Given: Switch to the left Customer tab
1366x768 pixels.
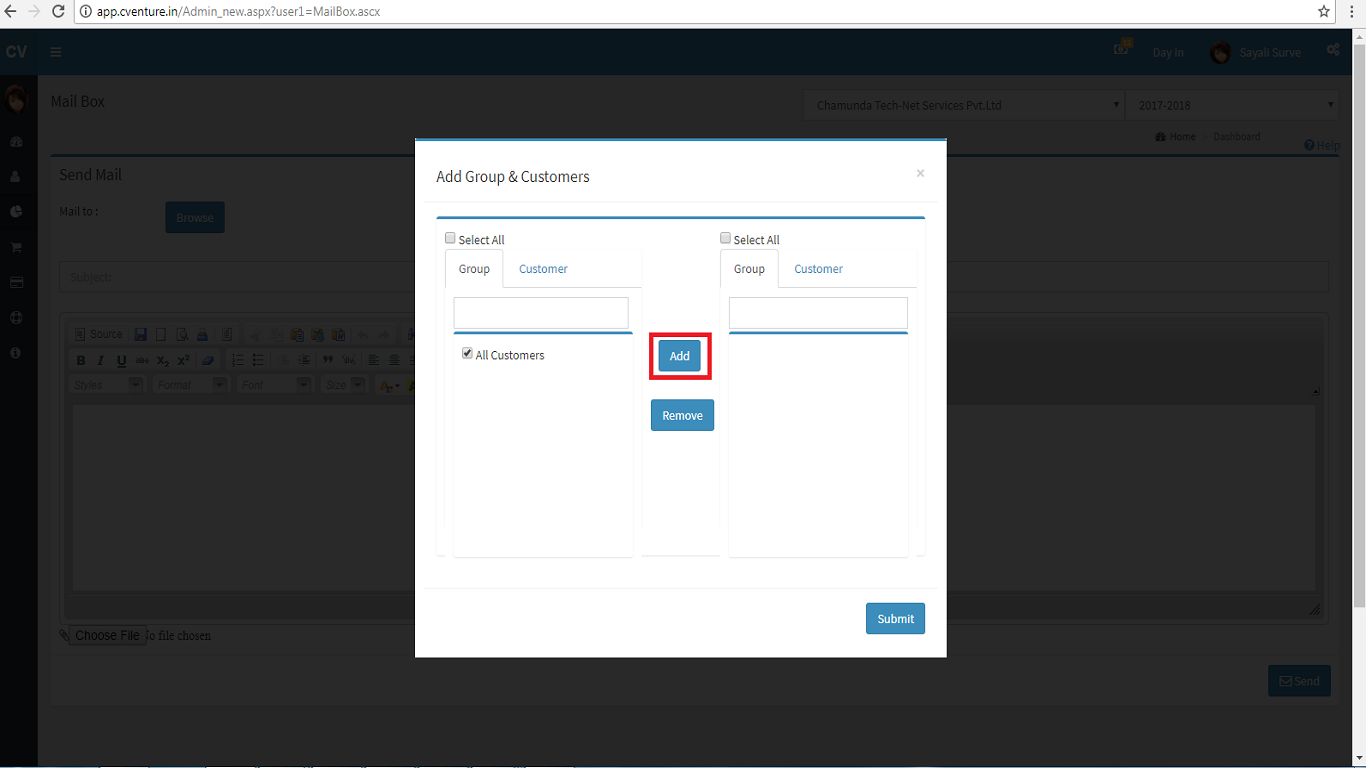Looking at the screenshot, I should pos(543,269).
